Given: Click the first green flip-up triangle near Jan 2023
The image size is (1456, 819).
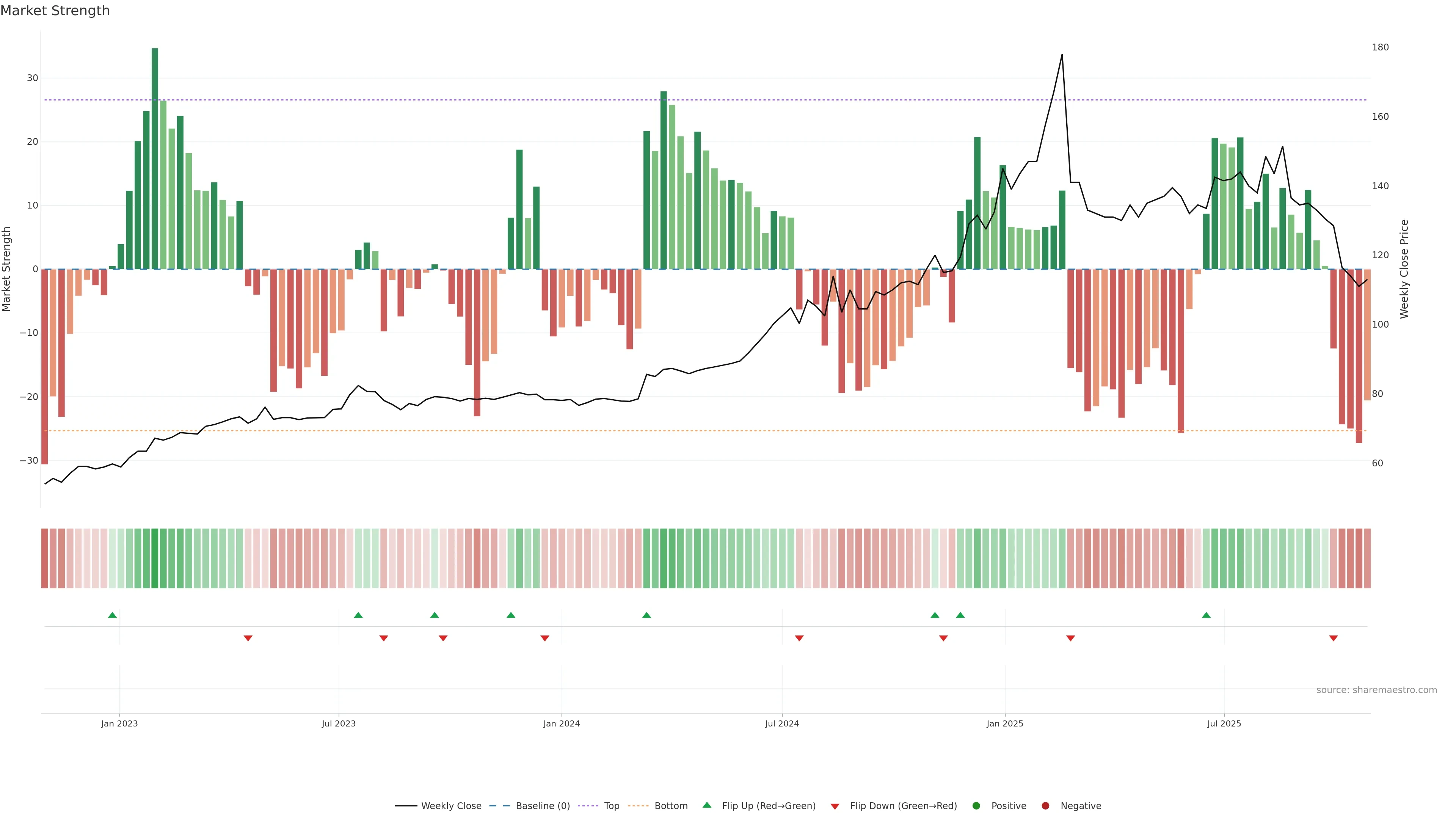Looking at the screenshot, I should 113,615.
